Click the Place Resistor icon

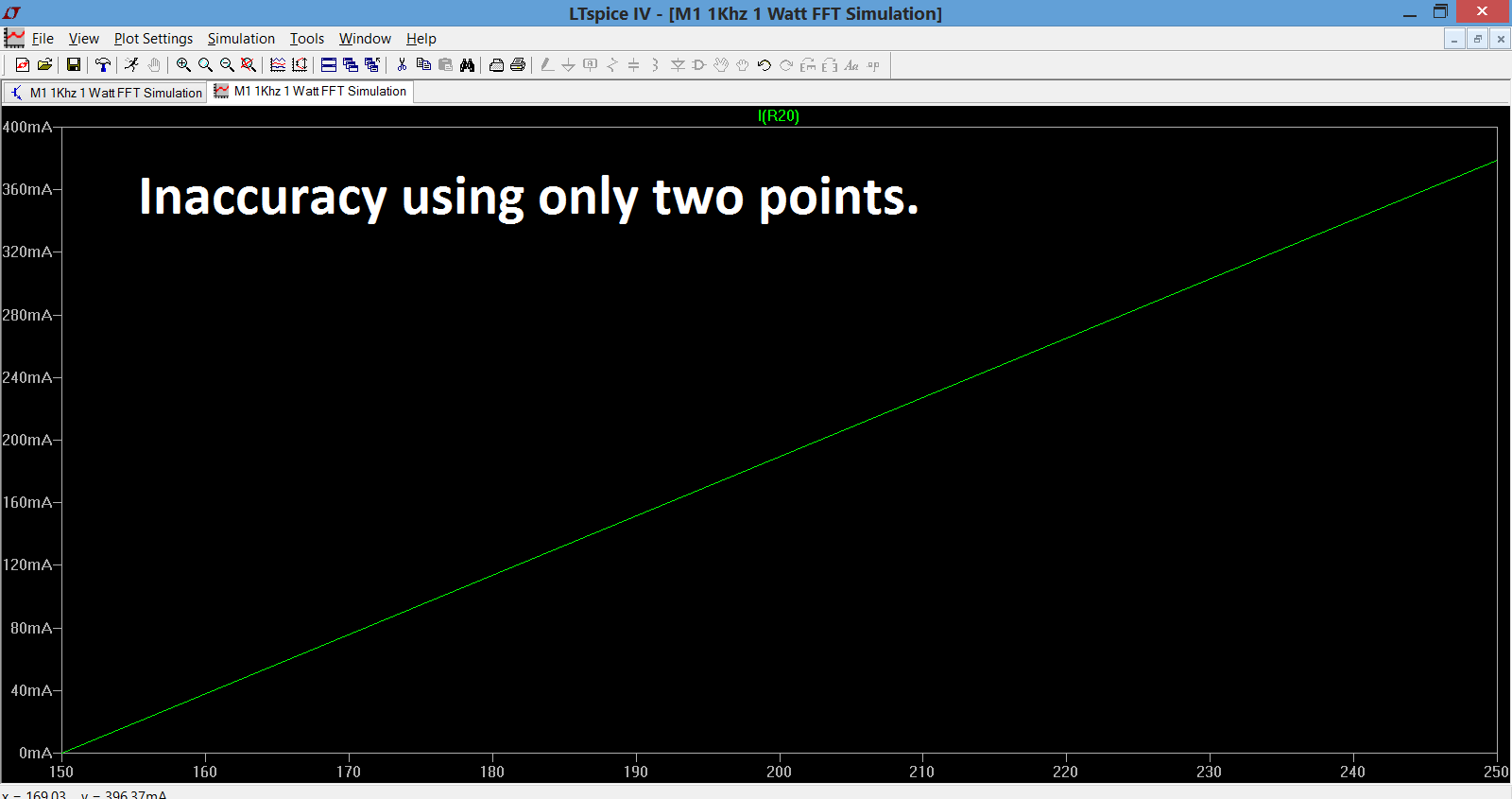pyautogui.click(x=612, y=64)
